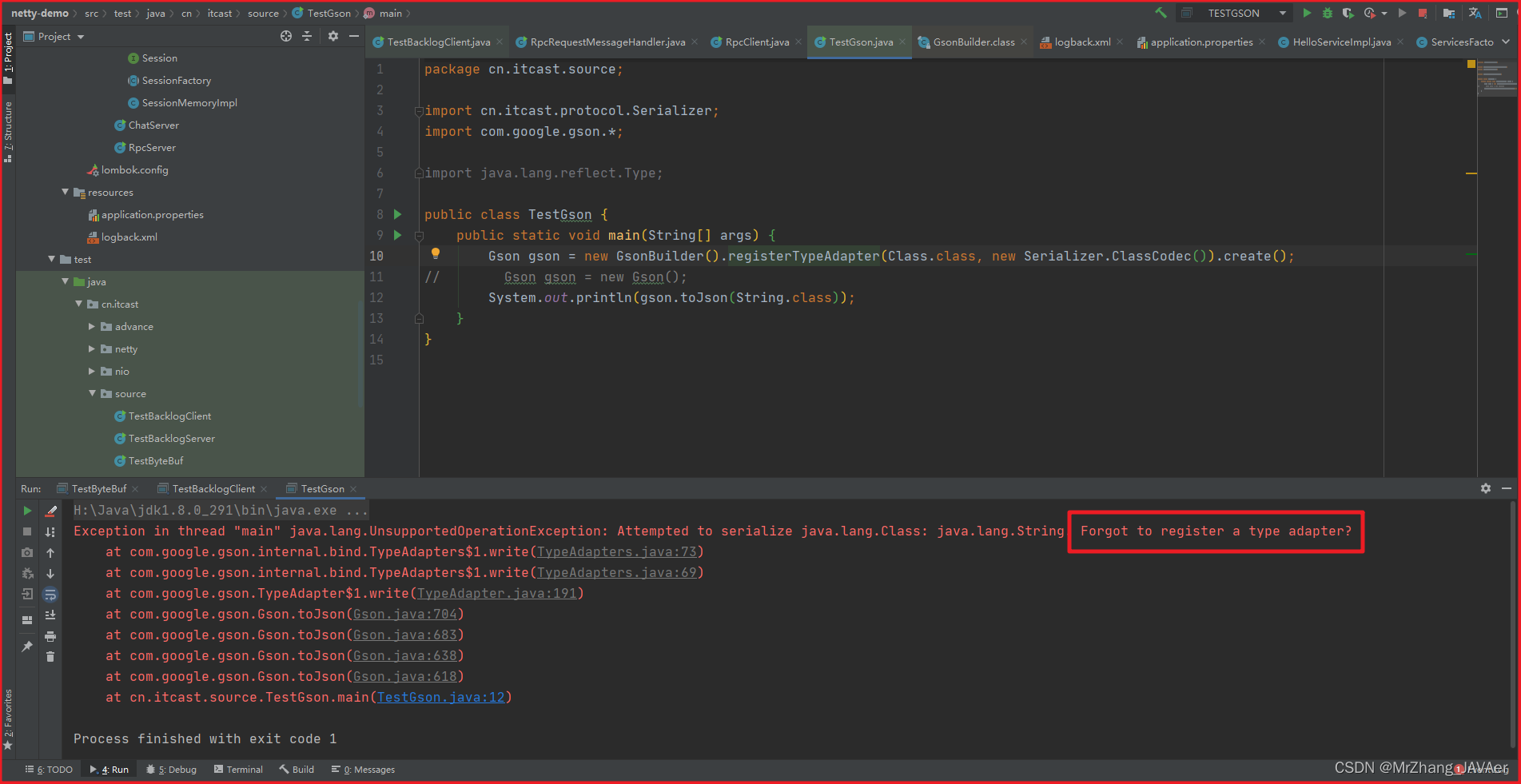This screenshot has width=1521, height=784.
Task: Fold the import block at line 3
Action: [419, 111]
